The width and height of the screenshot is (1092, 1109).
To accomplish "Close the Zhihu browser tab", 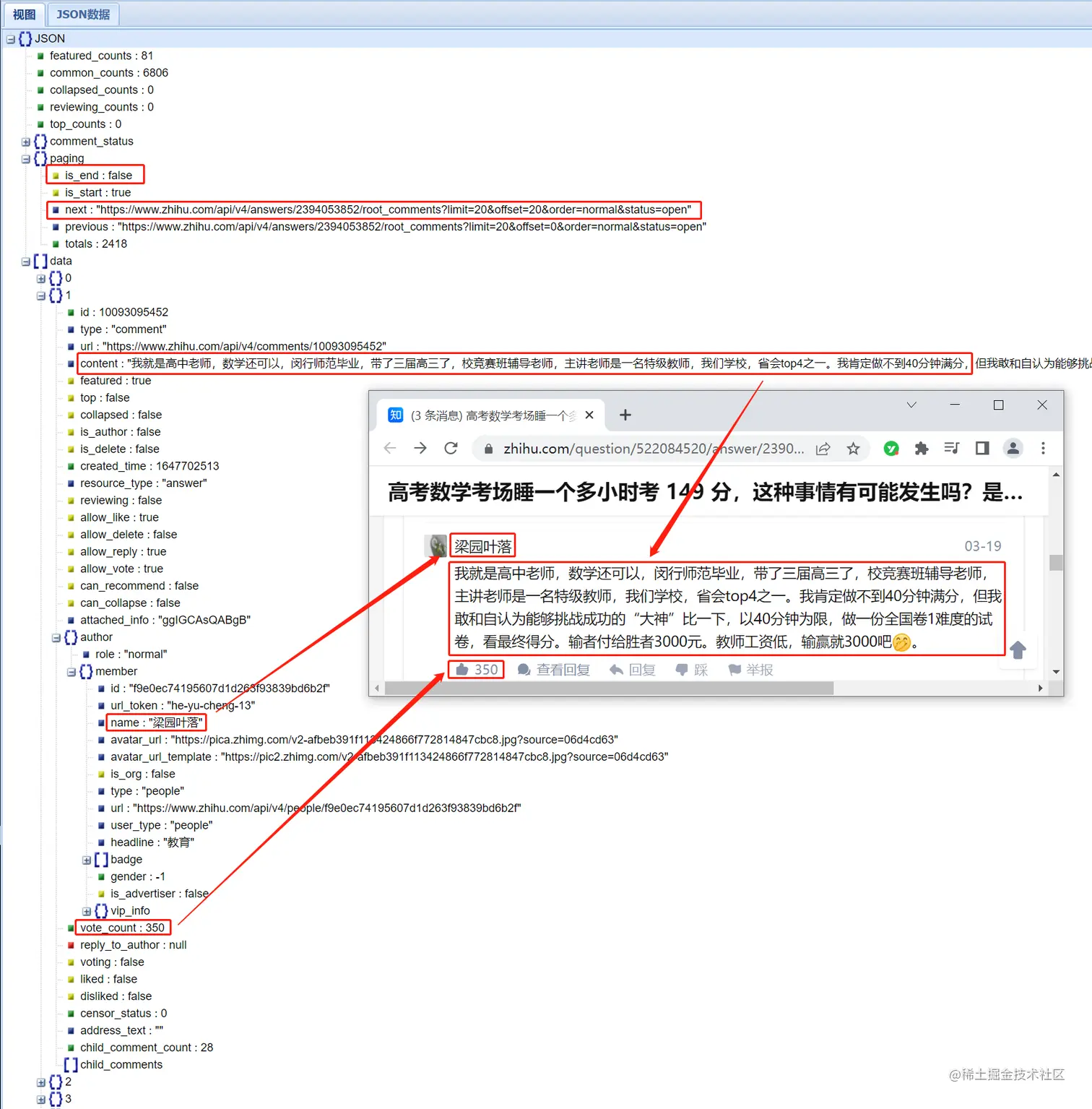I will [x=589, y=415].
